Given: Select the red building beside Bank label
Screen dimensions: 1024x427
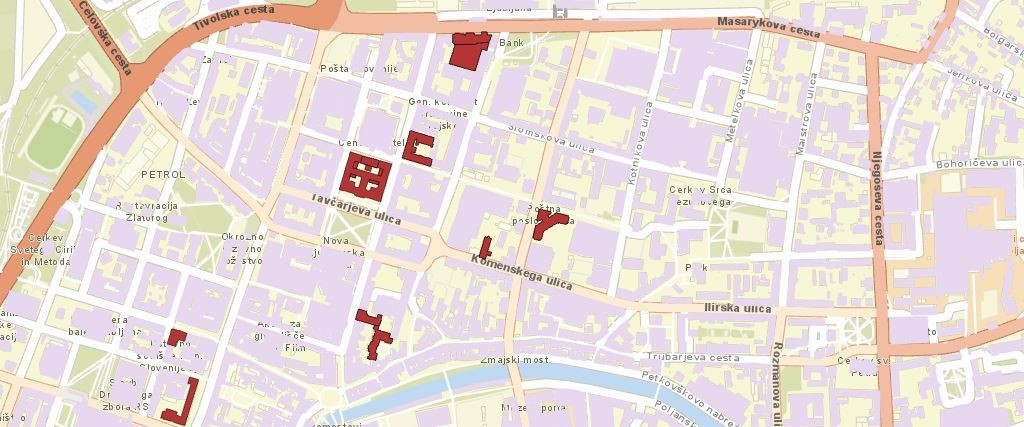Looking at the screenshot, I should [x=469, y=50].
